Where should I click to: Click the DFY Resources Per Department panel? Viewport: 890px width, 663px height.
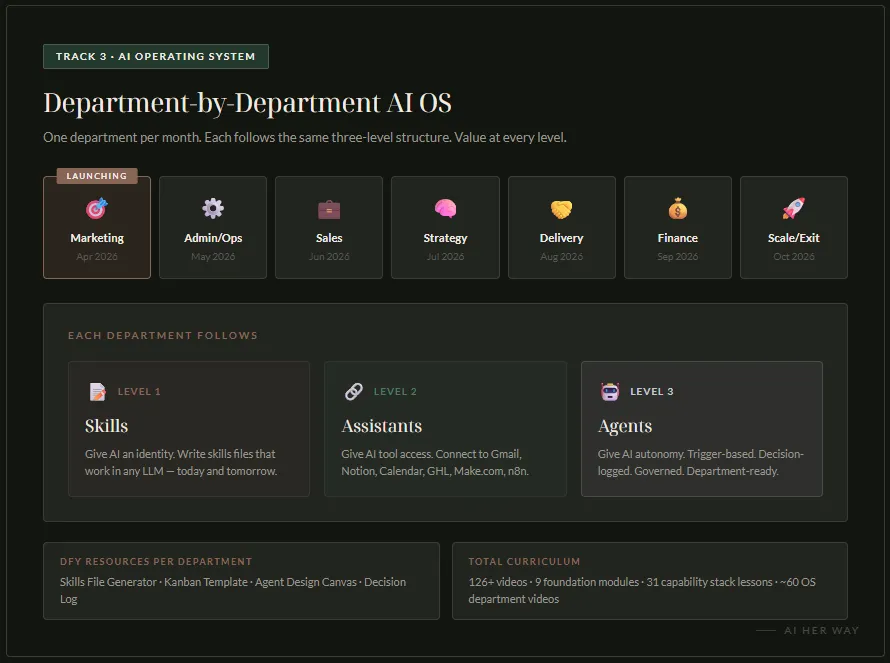point(241,581)
